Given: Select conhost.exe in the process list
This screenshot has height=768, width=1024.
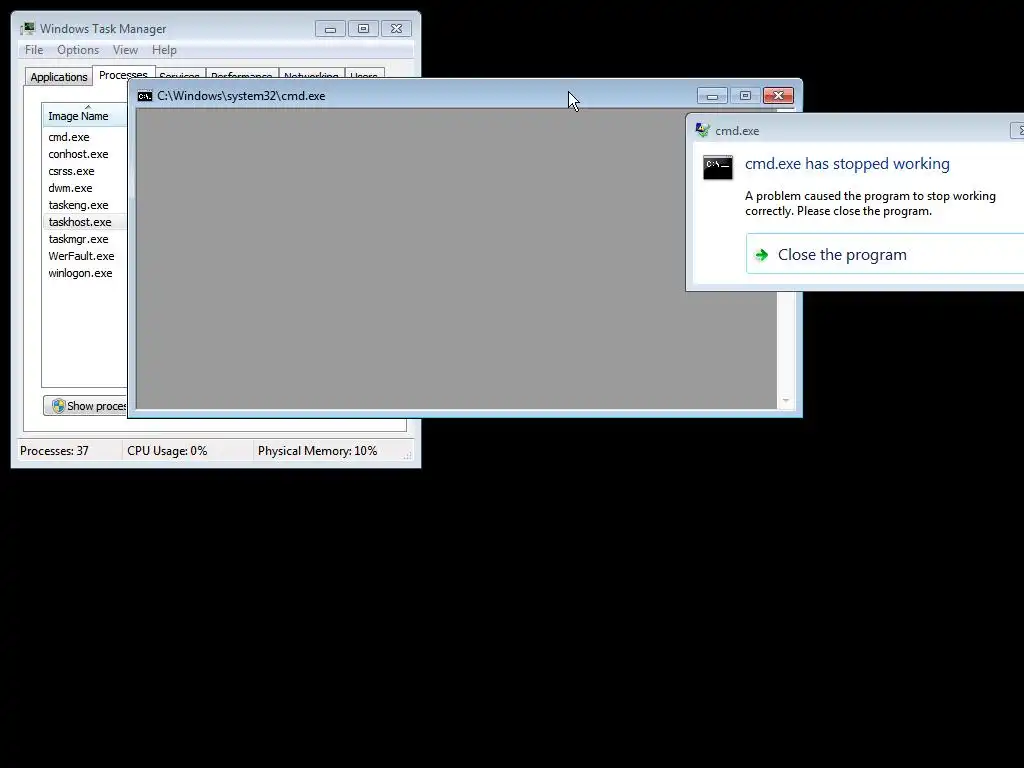Looking at the screenshot, I should 78,154.
